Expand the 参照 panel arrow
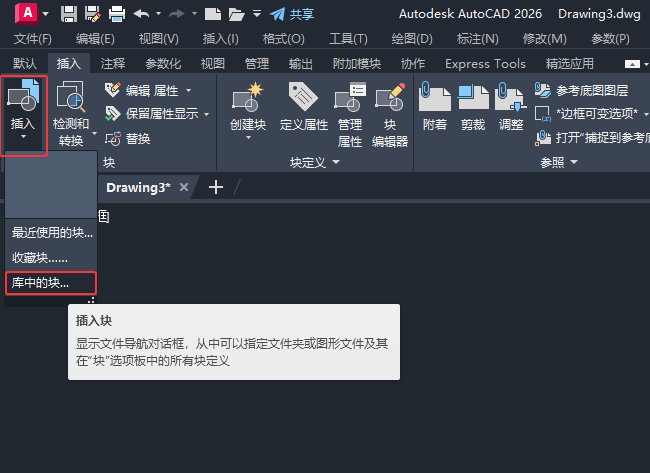This screenshot has height=473, width=650. pyautogui.click(x=574, y=162)
